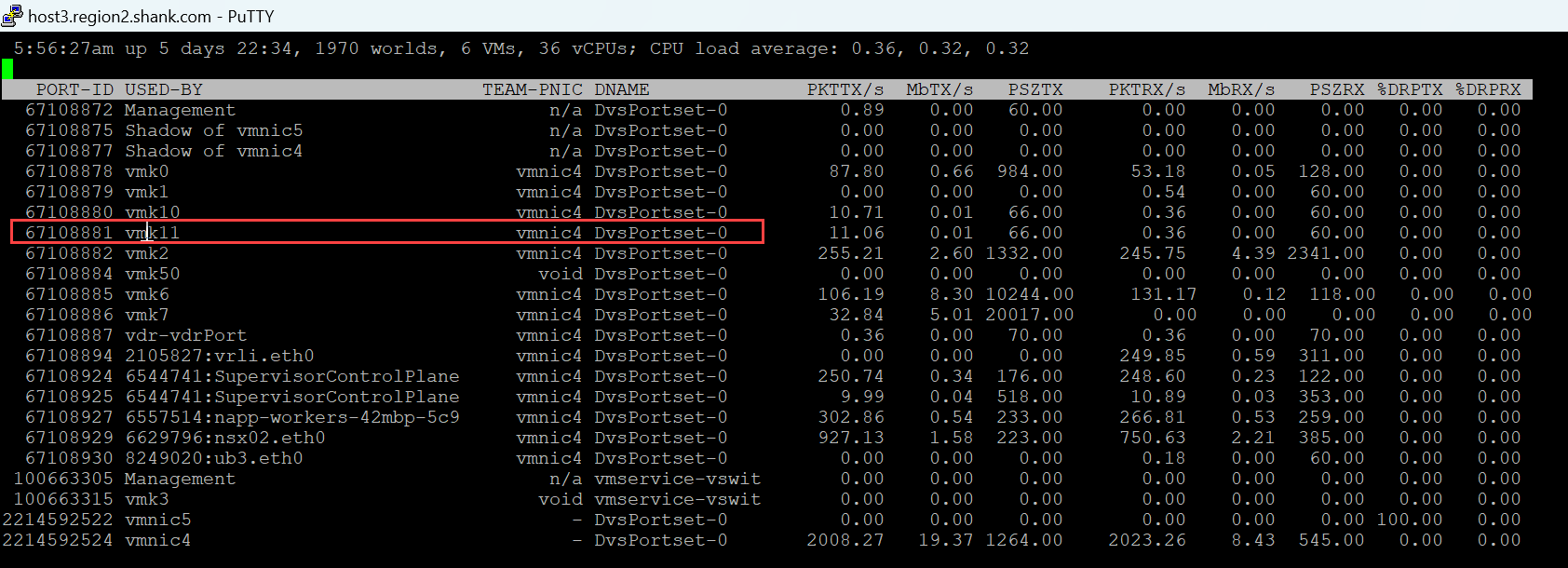Viewport: 1568px width, 568px height.
Task: Click the 10244.00 PSZTX value for vmk6
Action: 1030,294
